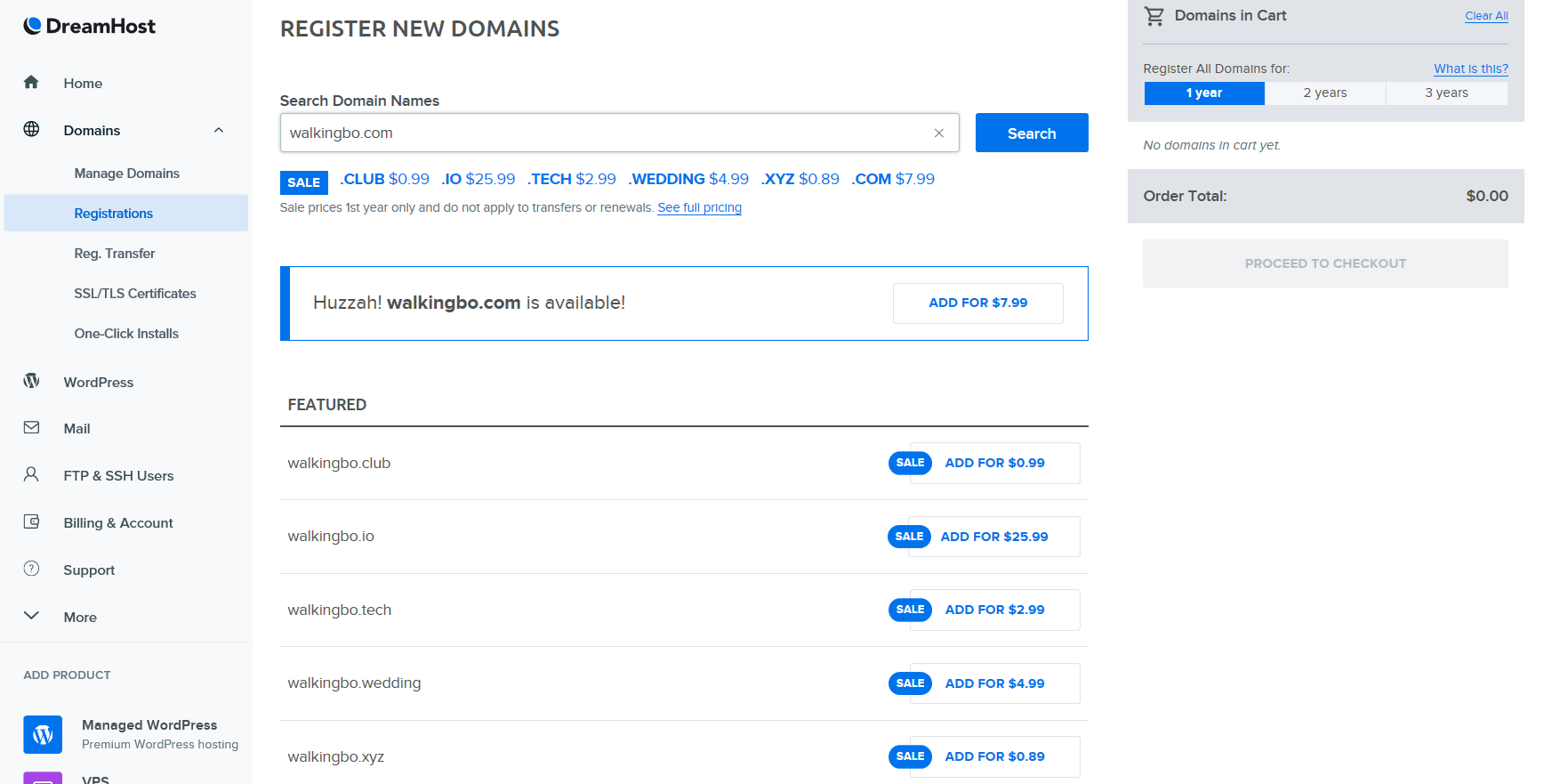
Task: Add walkingbo.com for $7.99
Action: 978,303
